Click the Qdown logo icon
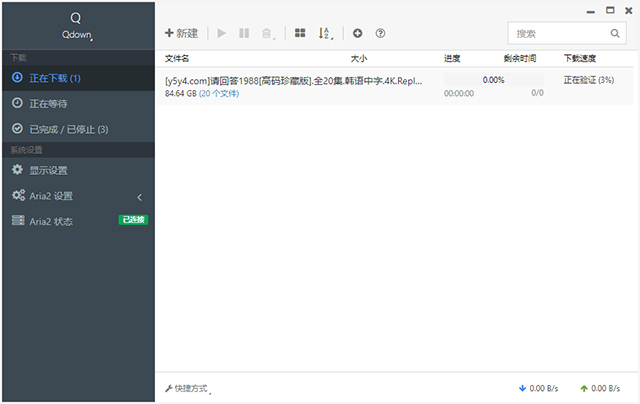The image size is (640, 404). pyautogui.click(x=76, y=18)
